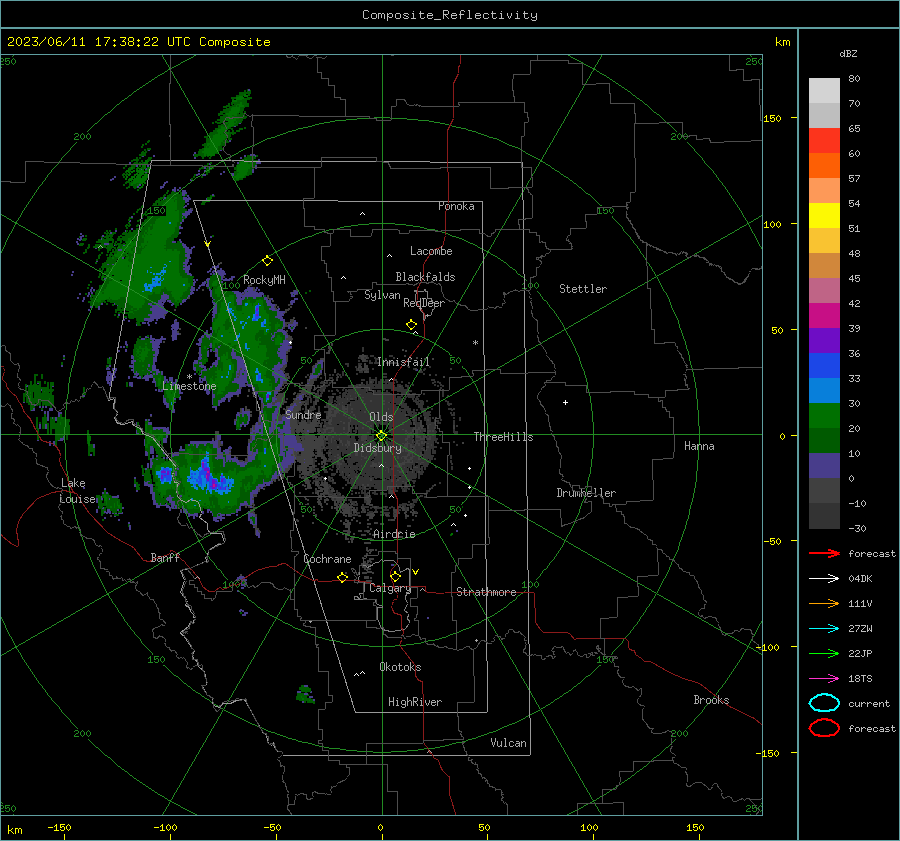The image size is (900, 841).
Task: Click the Airdrie city label
Action: tap(394, 534)
